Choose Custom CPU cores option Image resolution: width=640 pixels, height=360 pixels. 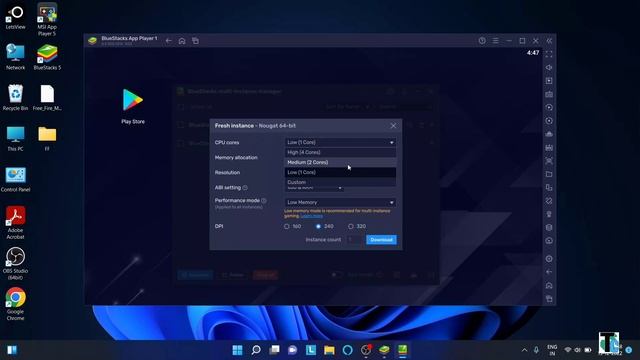(x=340, y=182)
